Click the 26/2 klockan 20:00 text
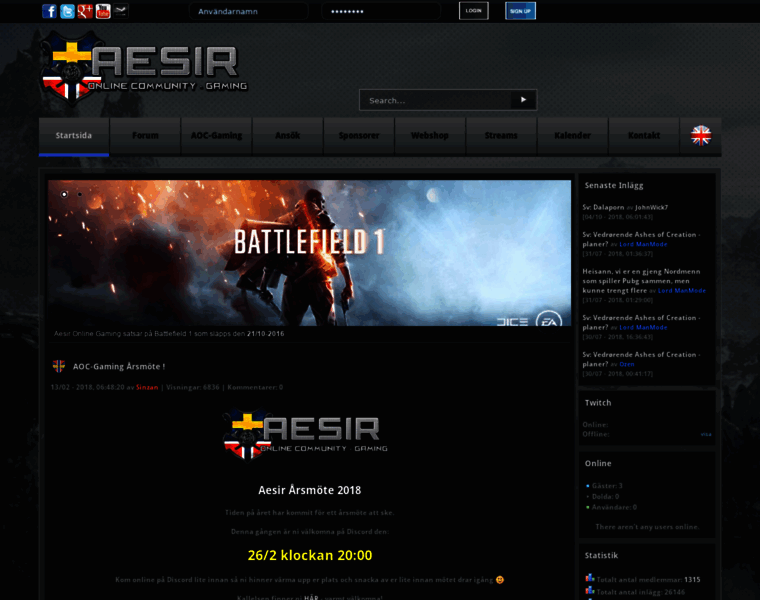 [x=310, y=555]
